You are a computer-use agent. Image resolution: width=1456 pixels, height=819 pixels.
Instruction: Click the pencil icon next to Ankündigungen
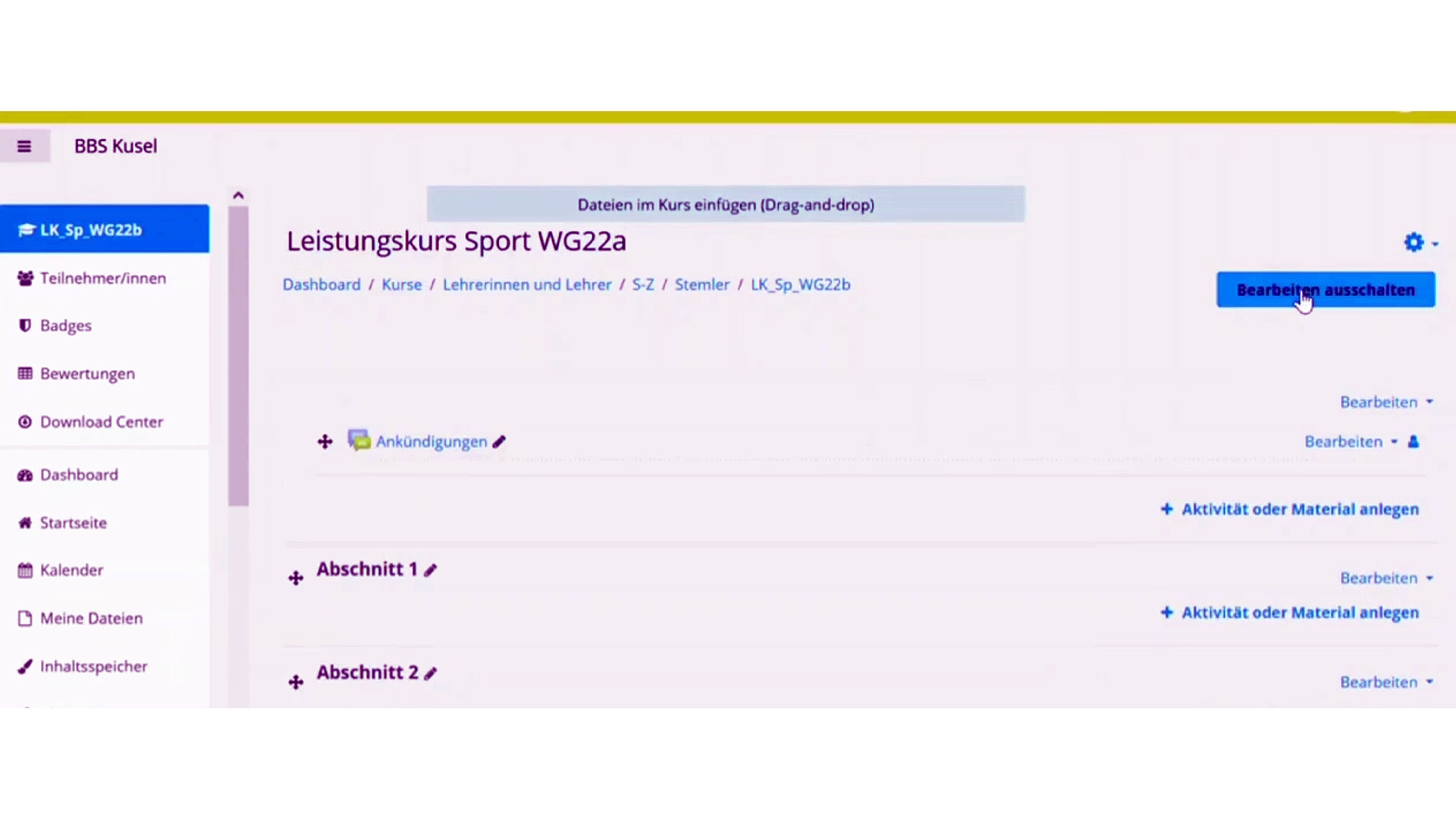point(499,442)
